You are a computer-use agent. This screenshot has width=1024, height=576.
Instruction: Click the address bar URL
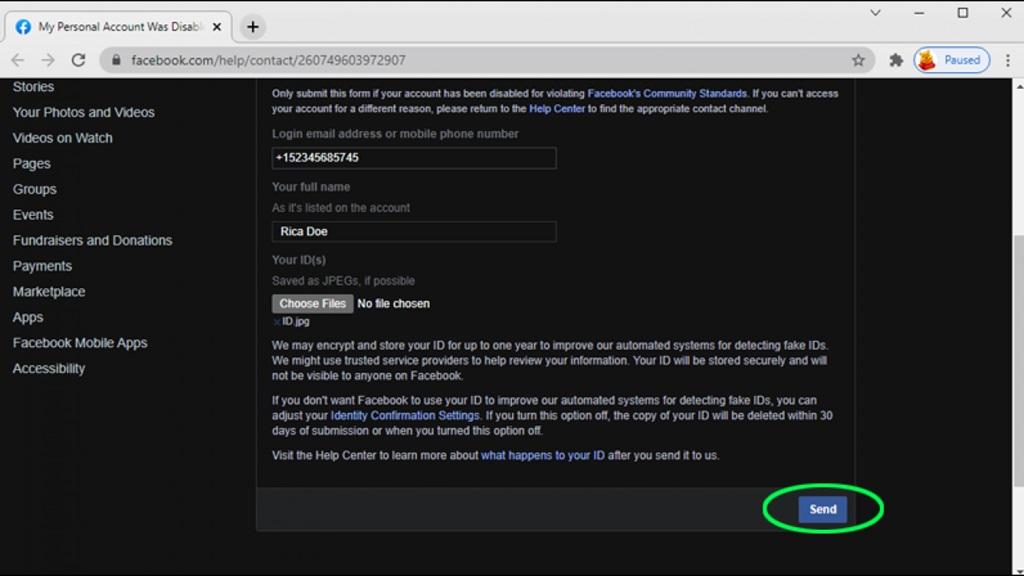coord(268,60)
